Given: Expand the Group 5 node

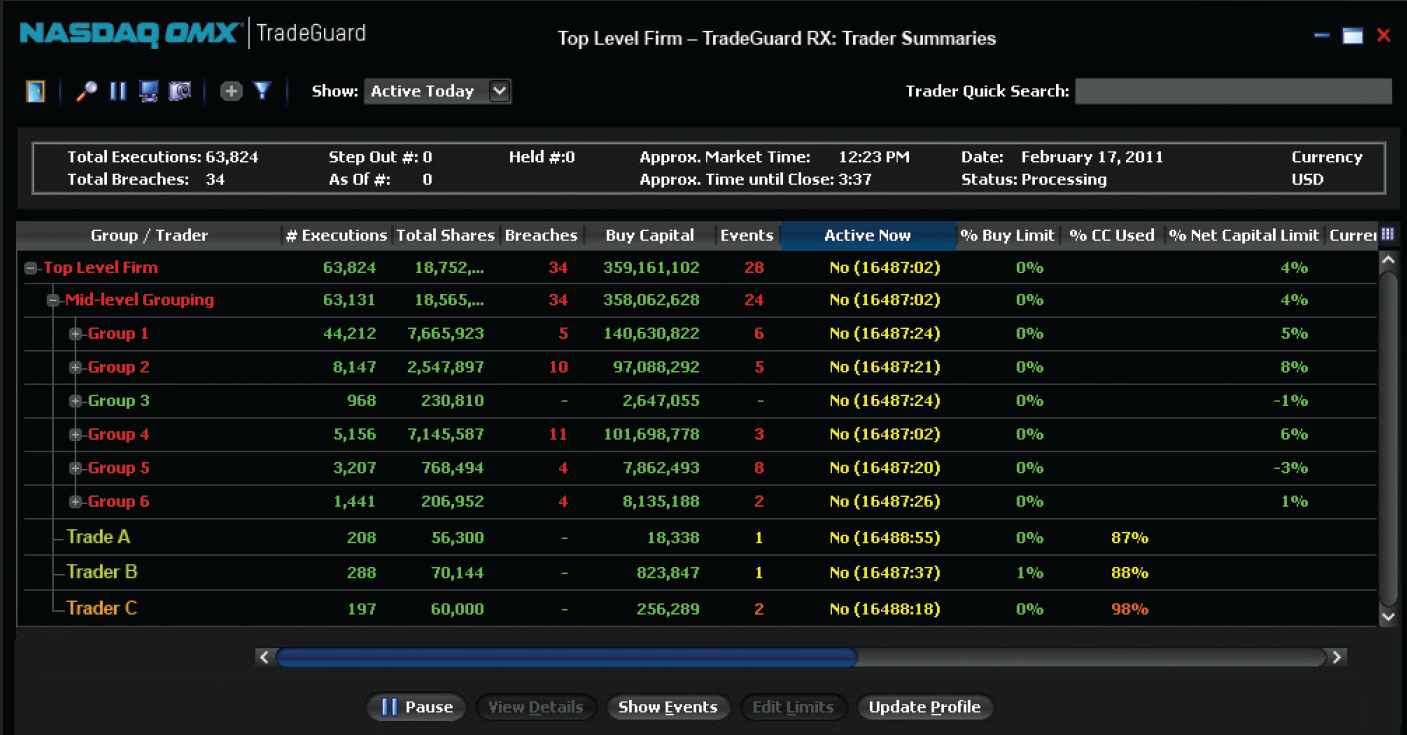Looking at the screenshot, I should pyautogui.click(x=75, y=468).
